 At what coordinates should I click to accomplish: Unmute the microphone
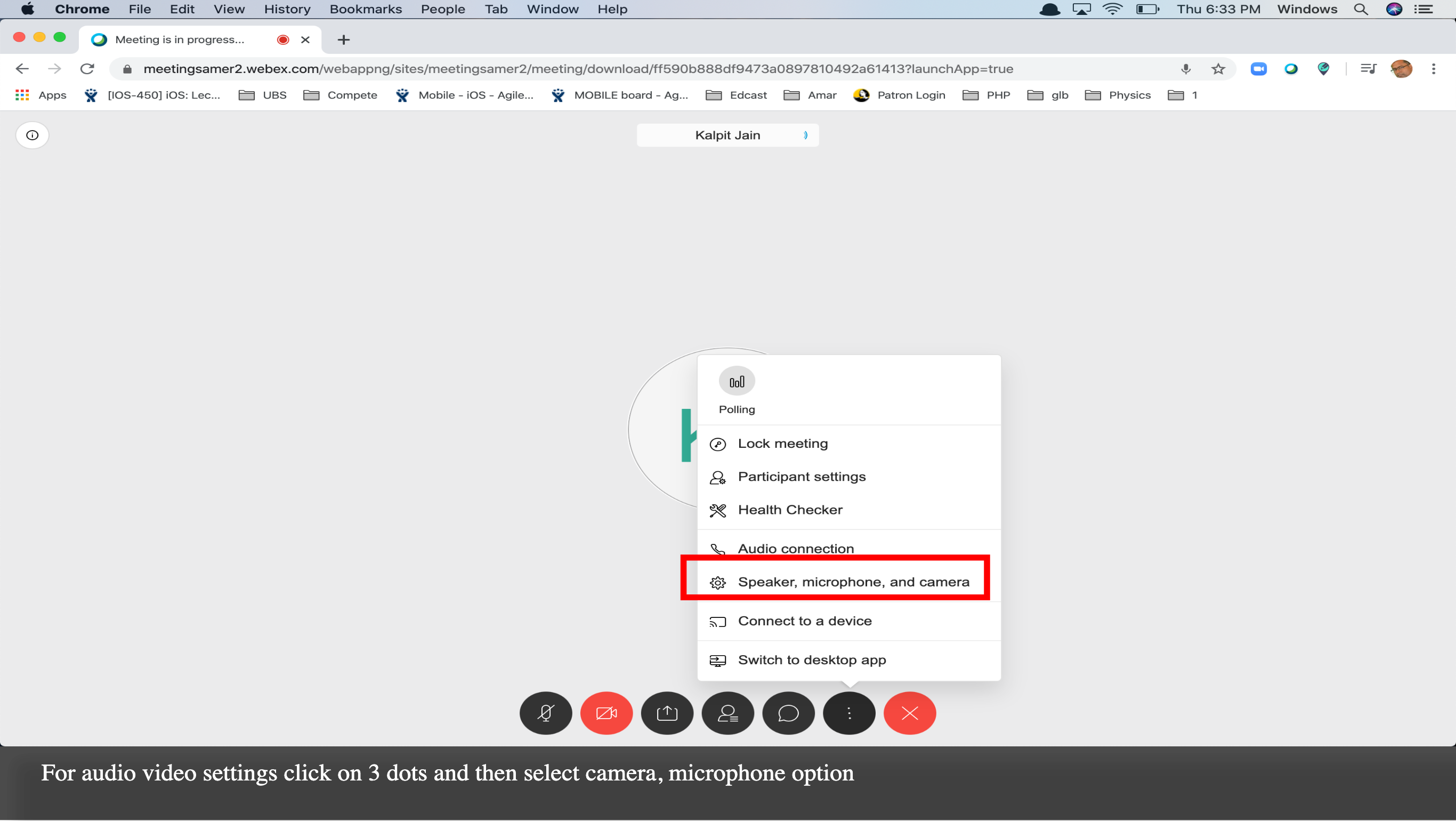[x=545, y=713]
